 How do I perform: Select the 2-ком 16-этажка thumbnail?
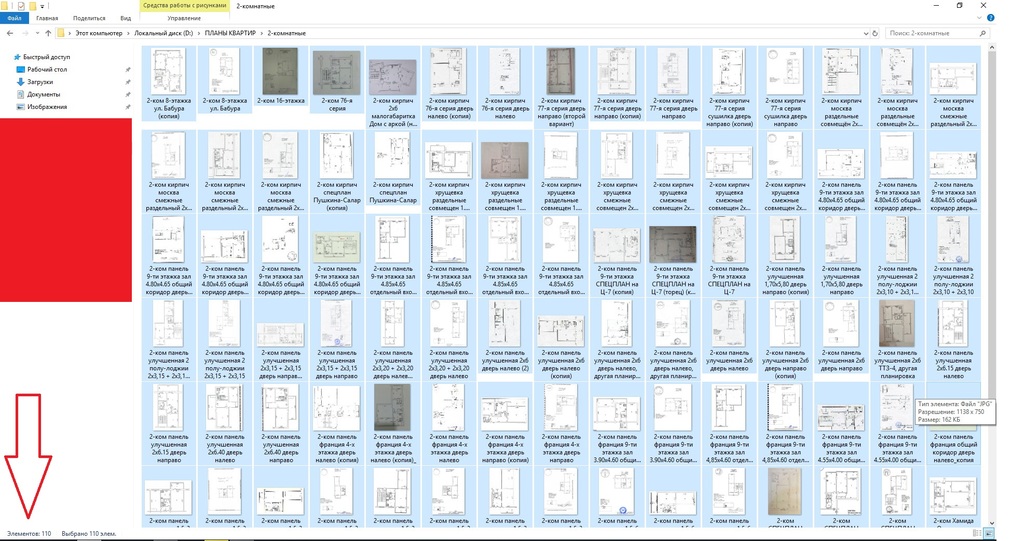(279, 76)
